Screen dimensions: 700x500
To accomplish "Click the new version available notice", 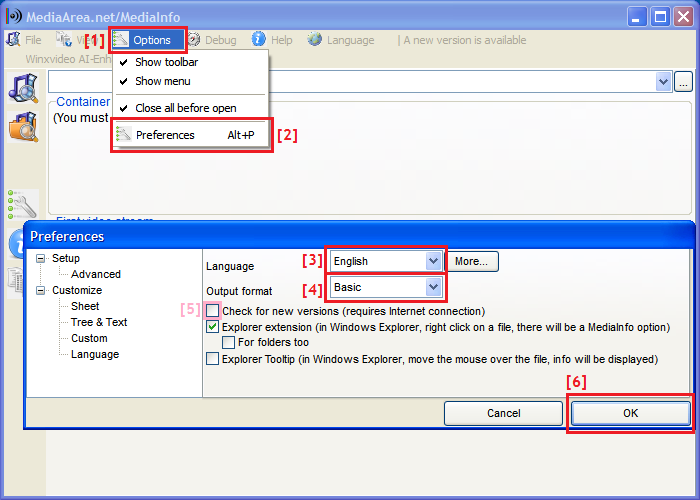I will (465, 40).
